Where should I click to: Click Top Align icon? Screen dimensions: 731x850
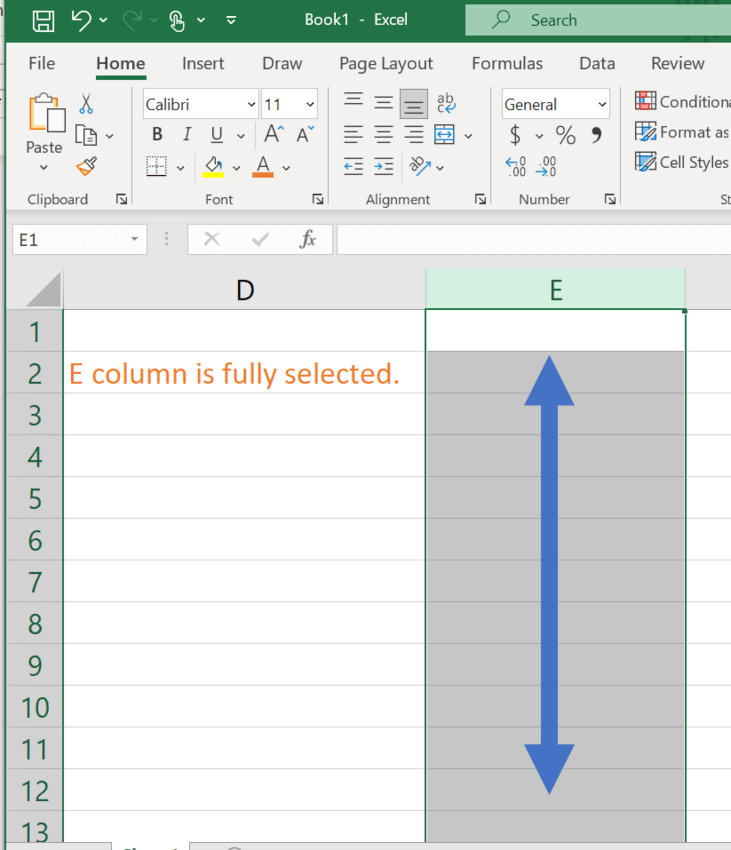[354, 101]
